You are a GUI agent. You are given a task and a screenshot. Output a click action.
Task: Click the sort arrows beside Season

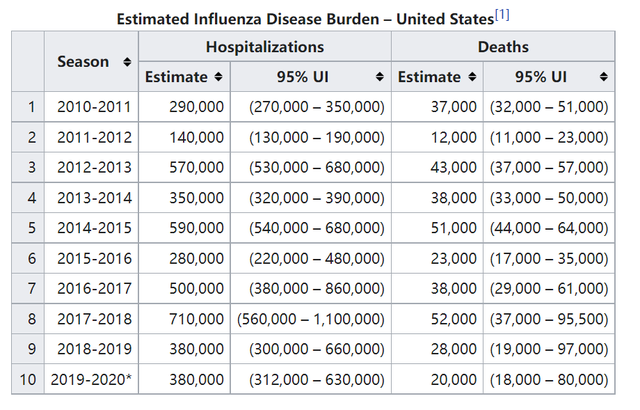[x=127, y=62]
